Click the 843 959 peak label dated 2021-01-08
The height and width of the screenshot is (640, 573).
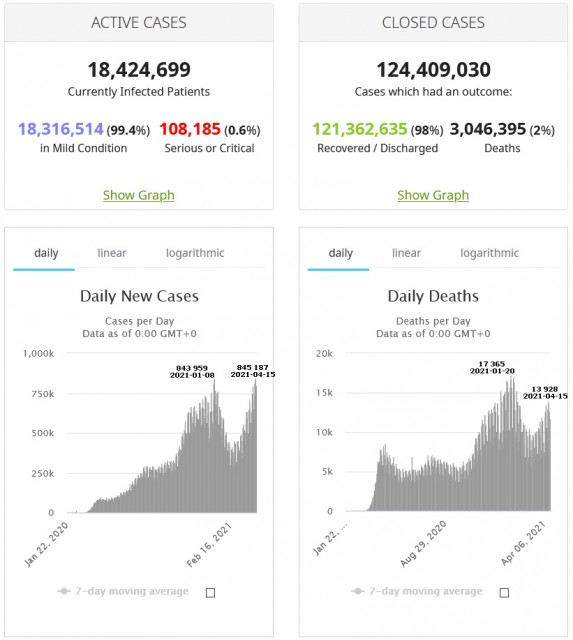[x=192, y=371]
